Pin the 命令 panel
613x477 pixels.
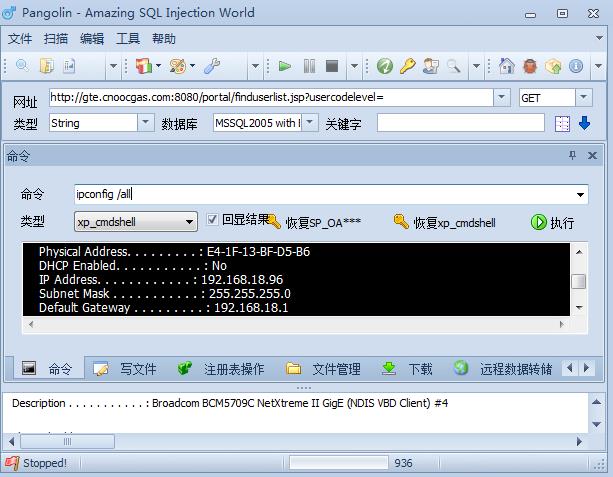tap(572, 155)
